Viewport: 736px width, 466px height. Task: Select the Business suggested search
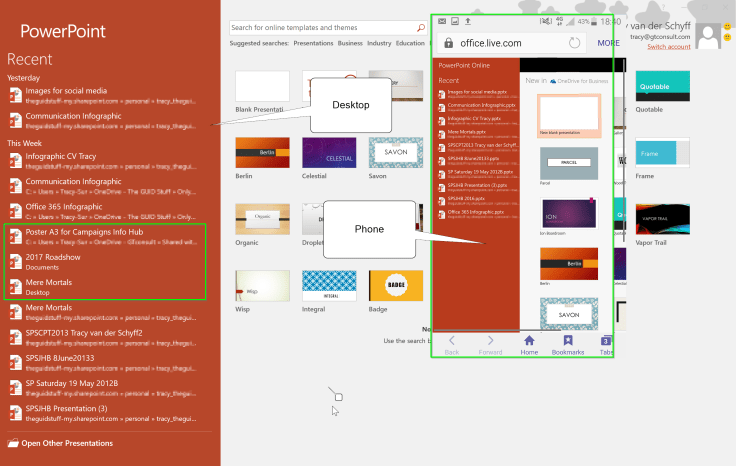pyautogui.click(x=350, y=44)
